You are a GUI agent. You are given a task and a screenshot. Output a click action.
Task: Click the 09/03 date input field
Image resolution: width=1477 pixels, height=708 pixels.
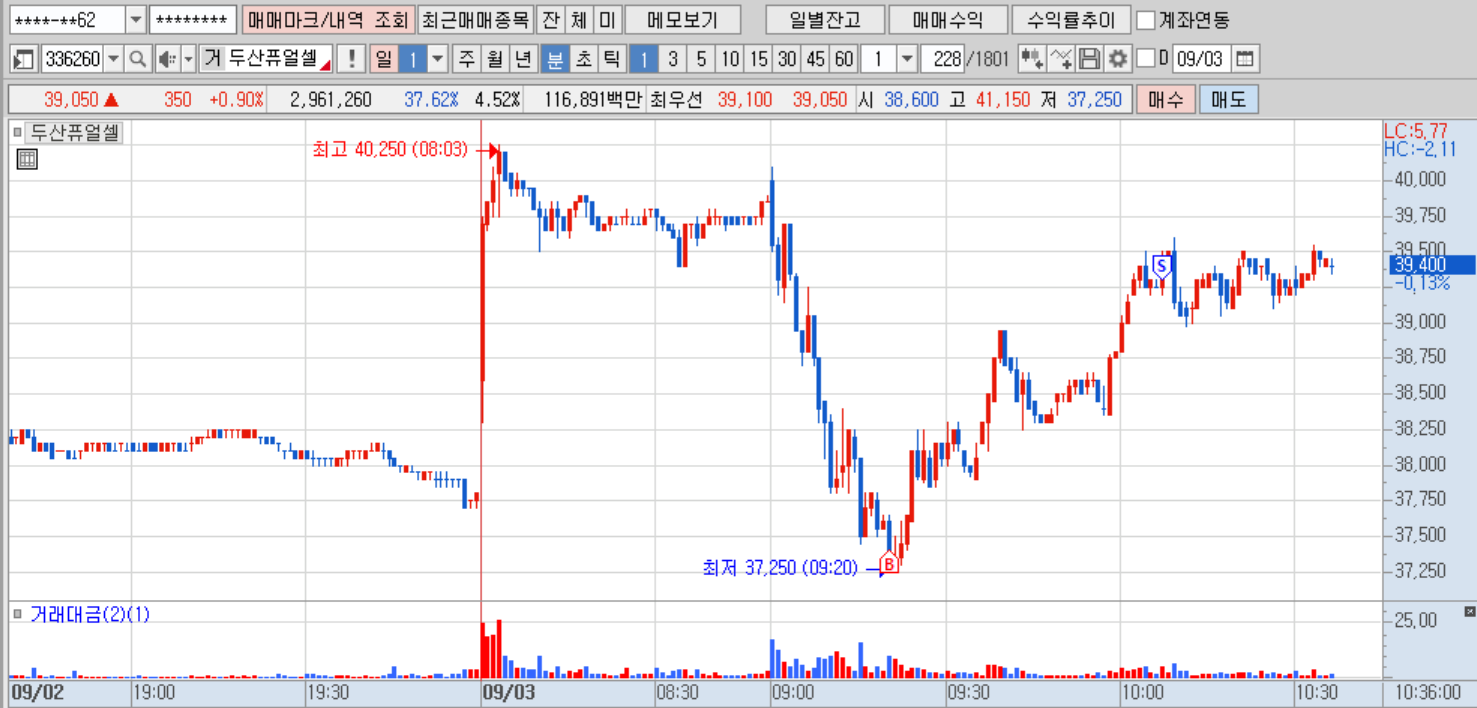(x=1201, y=59)
